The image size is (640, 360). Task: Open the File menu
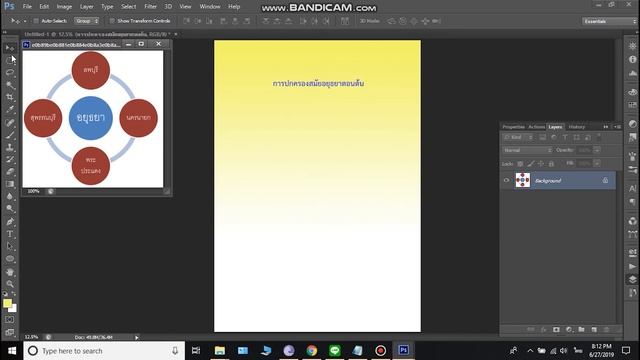pos(27,7)
